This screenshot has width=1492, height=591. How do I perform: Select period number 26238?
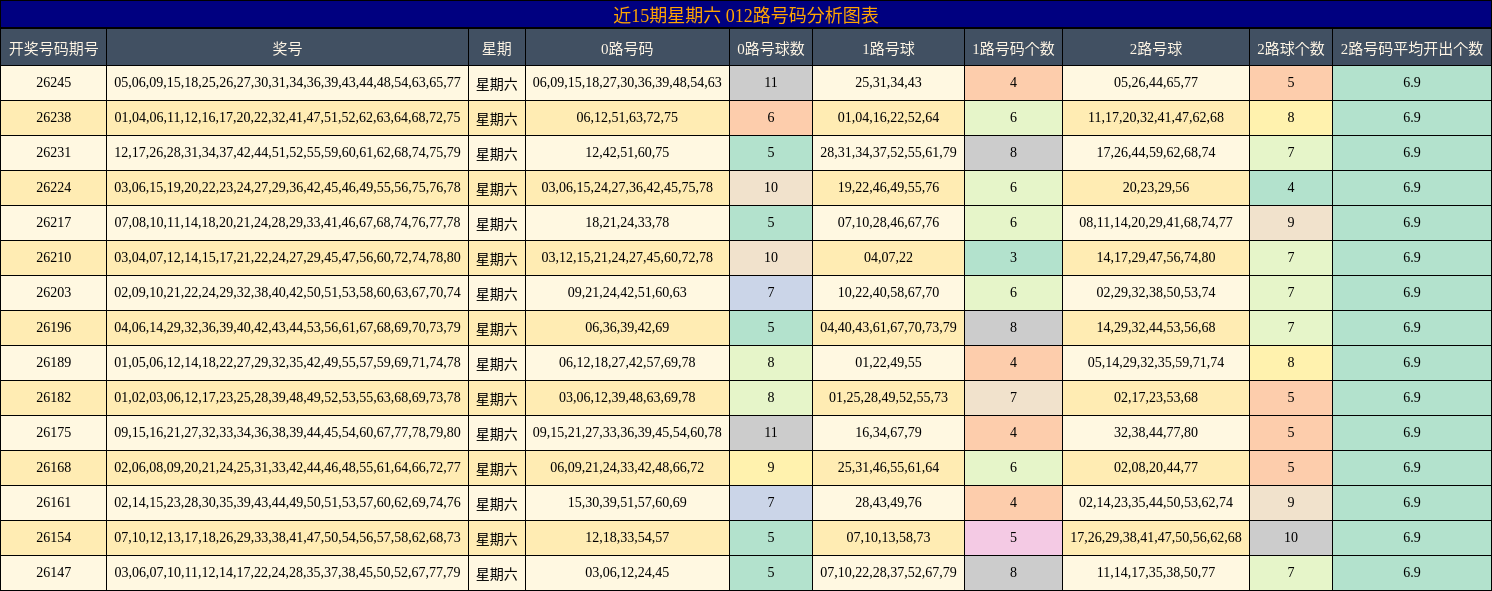coord(53,118)
